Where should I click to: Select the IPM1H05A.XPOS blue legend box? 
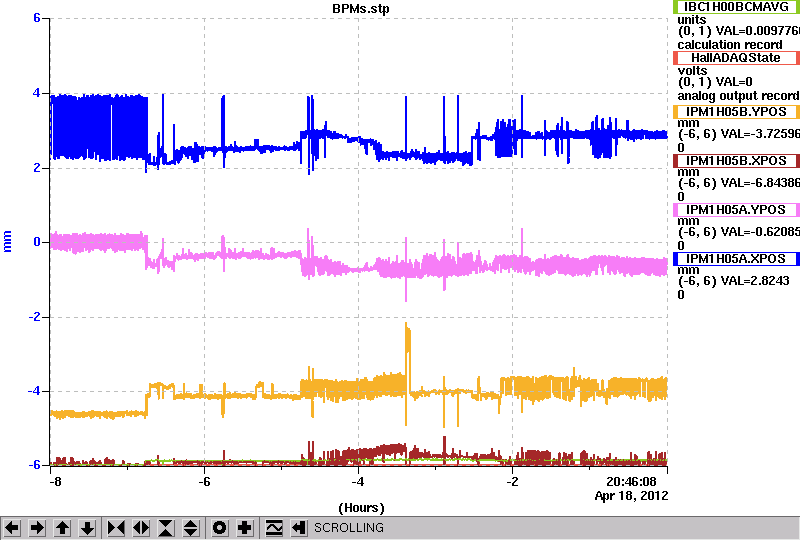point(736,259)
